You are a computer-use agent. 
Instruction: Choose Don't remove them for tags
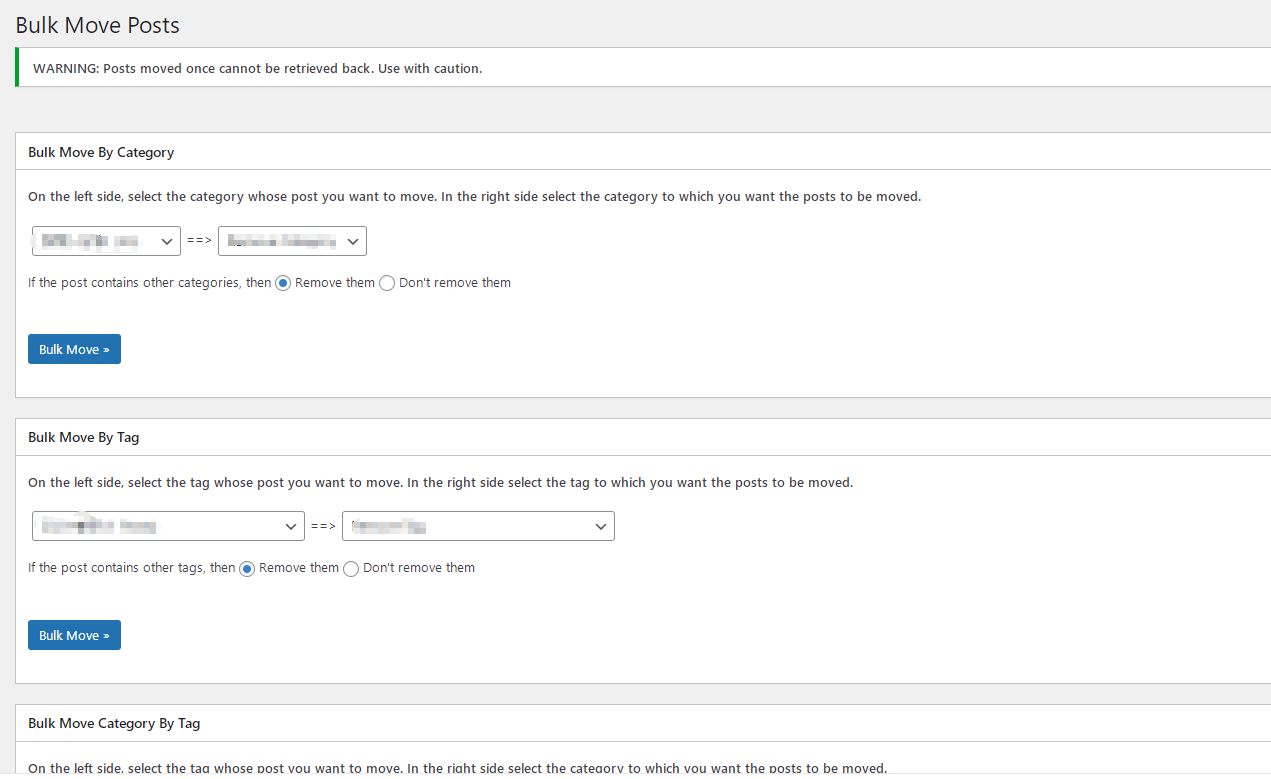351,568
